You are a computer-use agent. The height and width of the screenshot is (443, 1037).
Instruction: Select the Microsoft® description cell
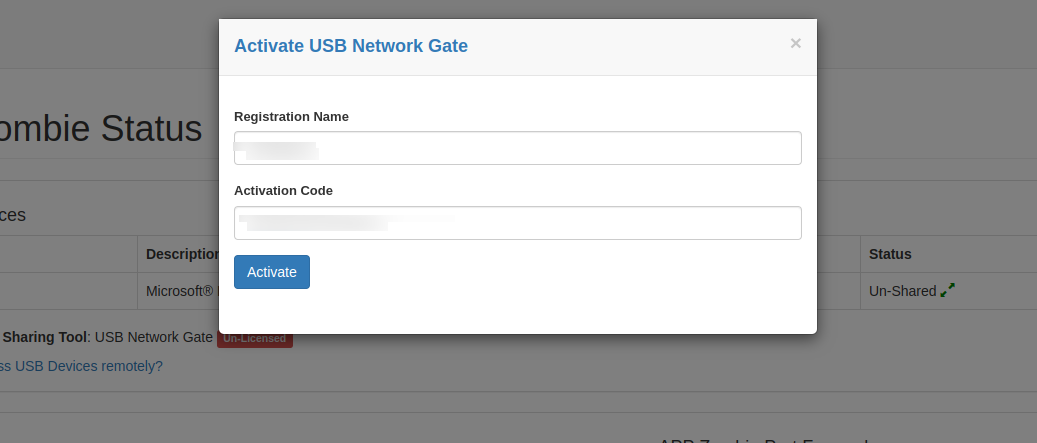point(179,291)
